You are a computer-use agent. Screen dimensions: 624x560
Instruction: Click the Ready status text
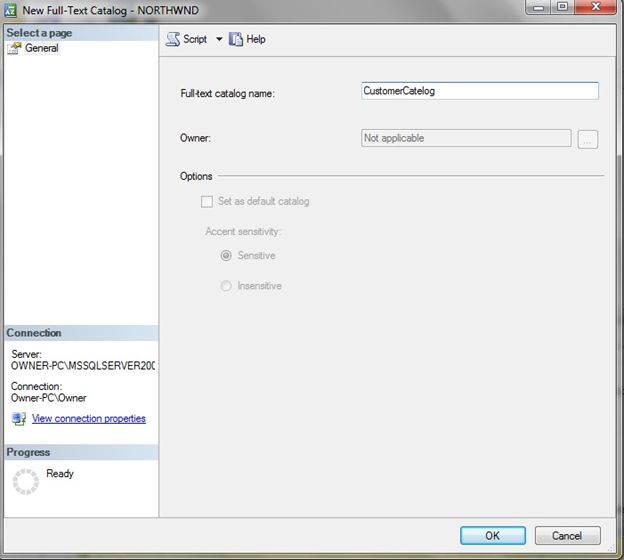click(60, 474)
